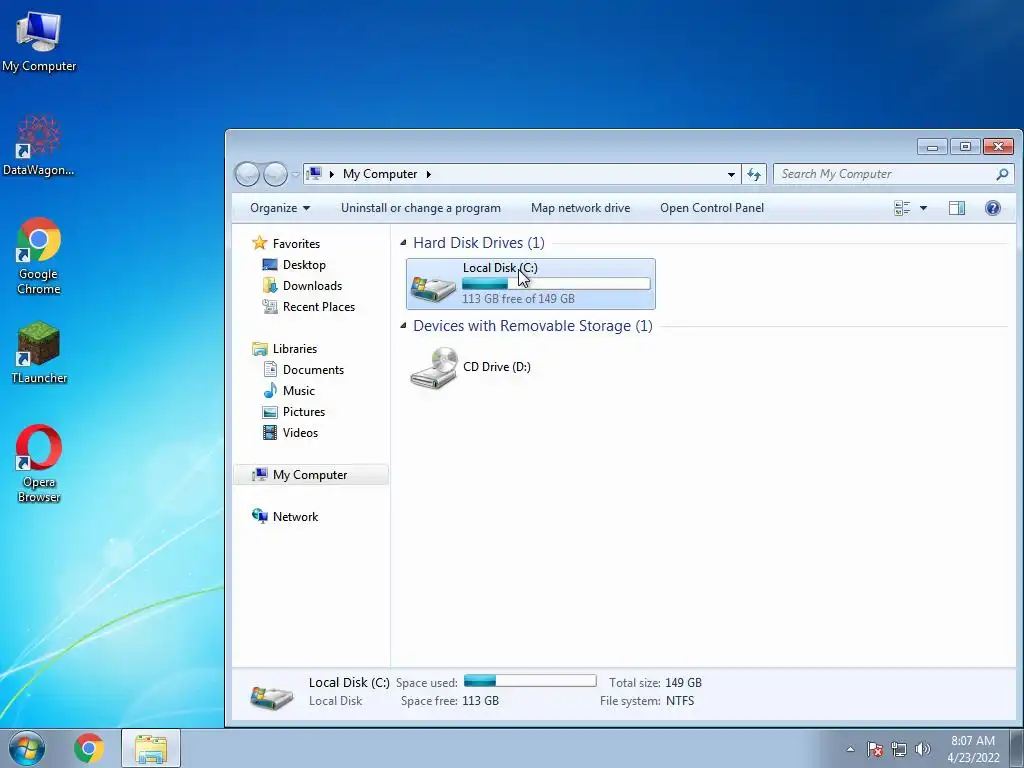Click Space free 113 GB value
Screen dimensions: 1024x768
pyautogui.click(x=480, y=701)
